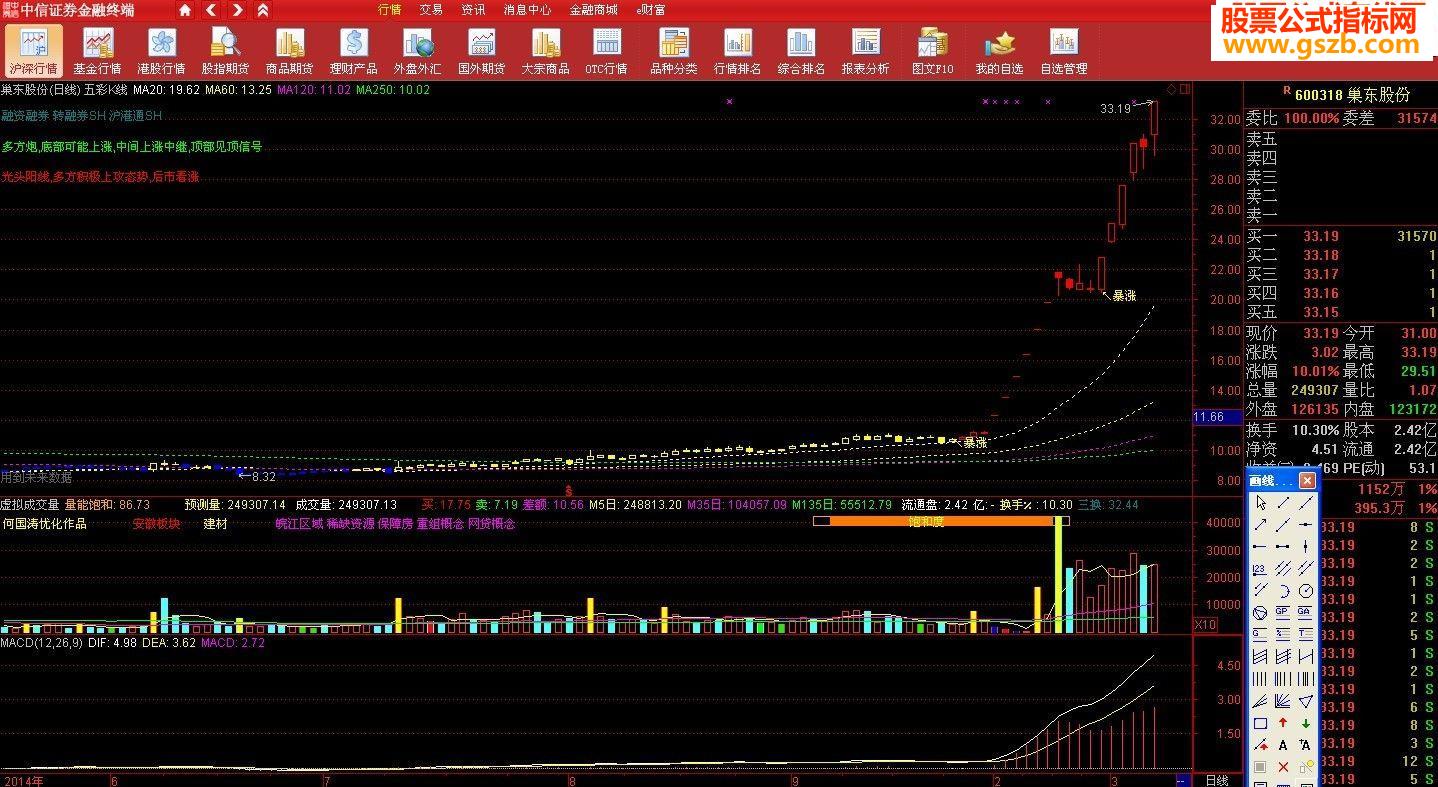Click the square icon above the chart
1438x787 pixels.
(1185, 89)
